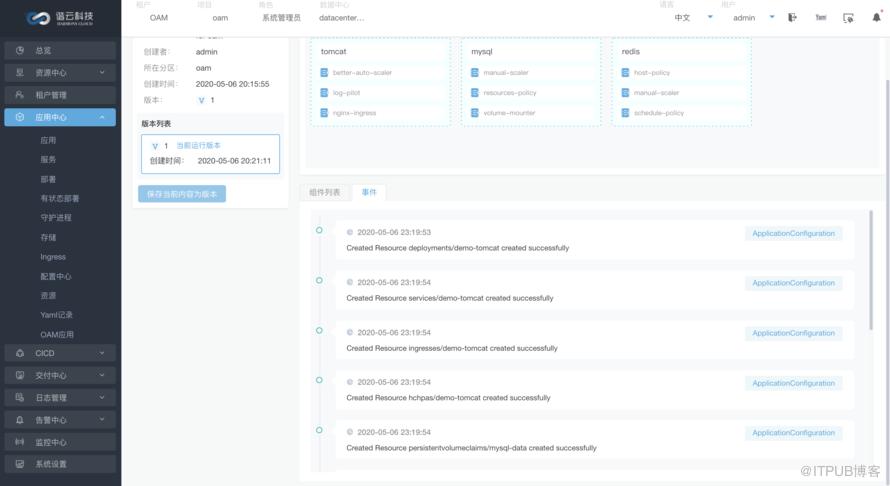
Task: Click the schedule-policy trait icon
Action: tap(625, 113)
